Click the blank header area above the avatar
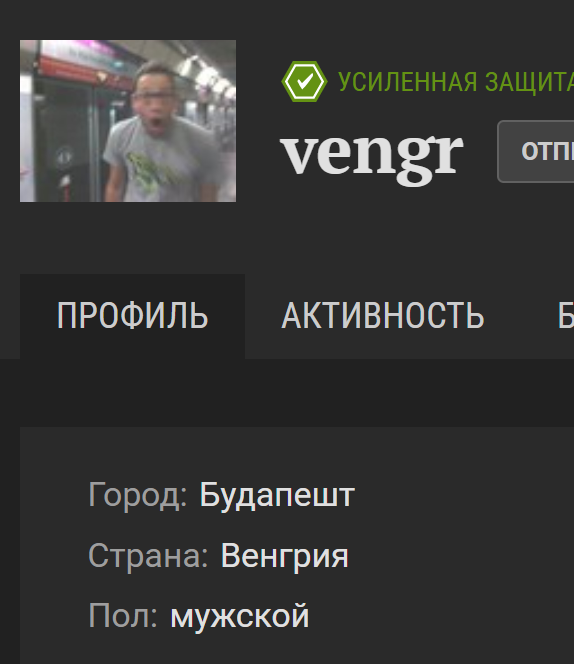The width and height of the screenshot is (574, 664). (x=287, y=19)
